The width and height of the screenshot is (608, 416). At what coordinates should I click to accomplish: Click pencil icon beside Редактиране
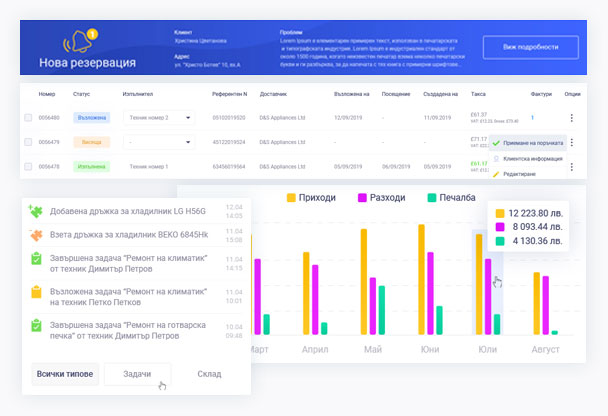coord(496,174)
